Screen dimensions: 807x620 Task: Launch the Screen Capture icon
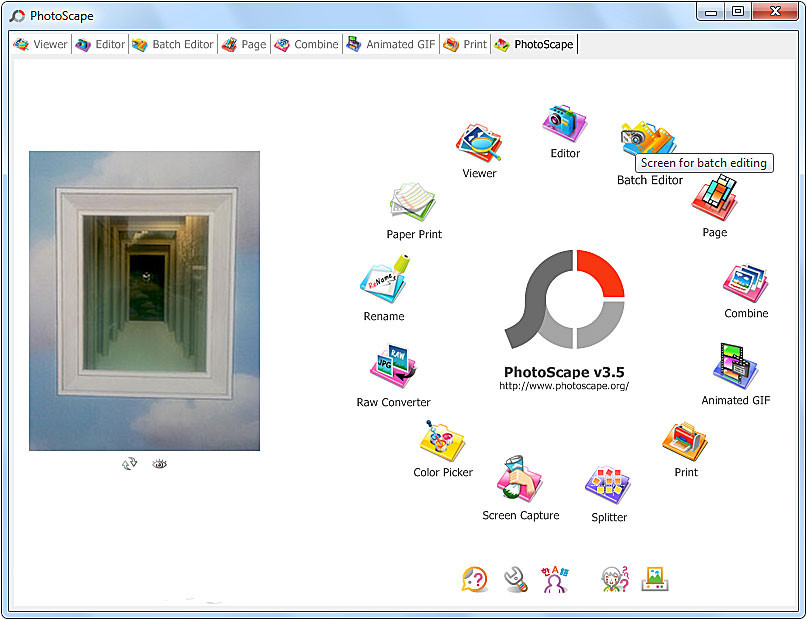(x=519, y=479)
